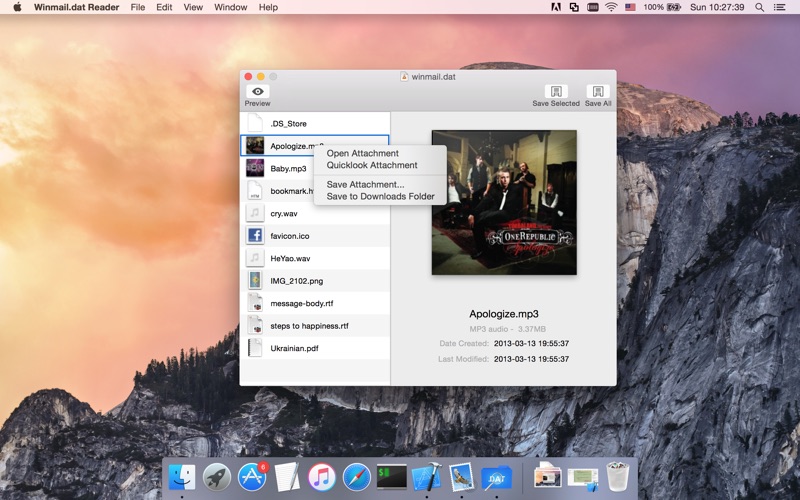800x500 pixels.
Task: Open Finder from the Dock
Action: (x=182, y=477)
